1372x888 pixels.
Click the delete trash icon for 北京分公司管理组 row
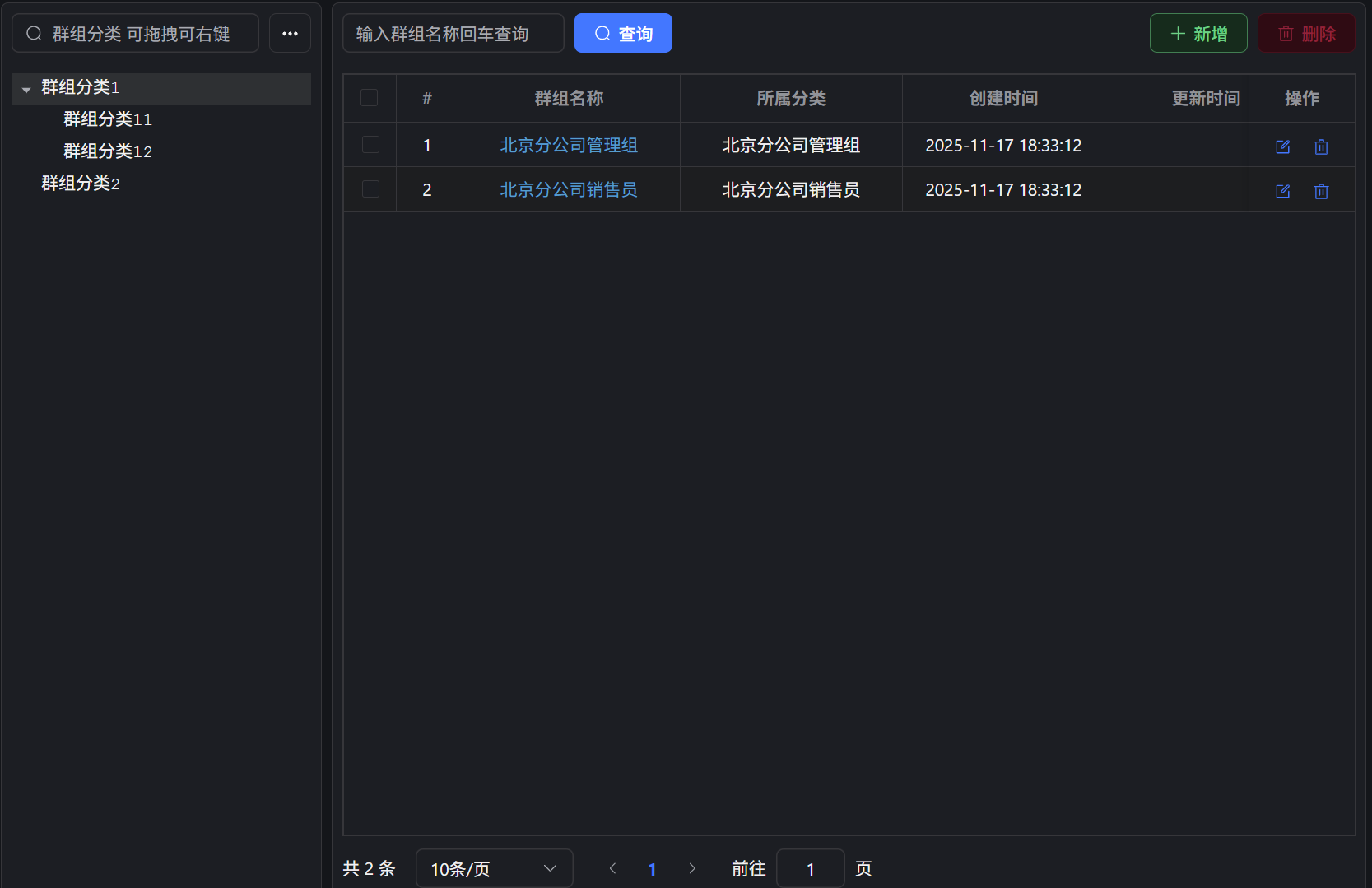coord(1321,146)
